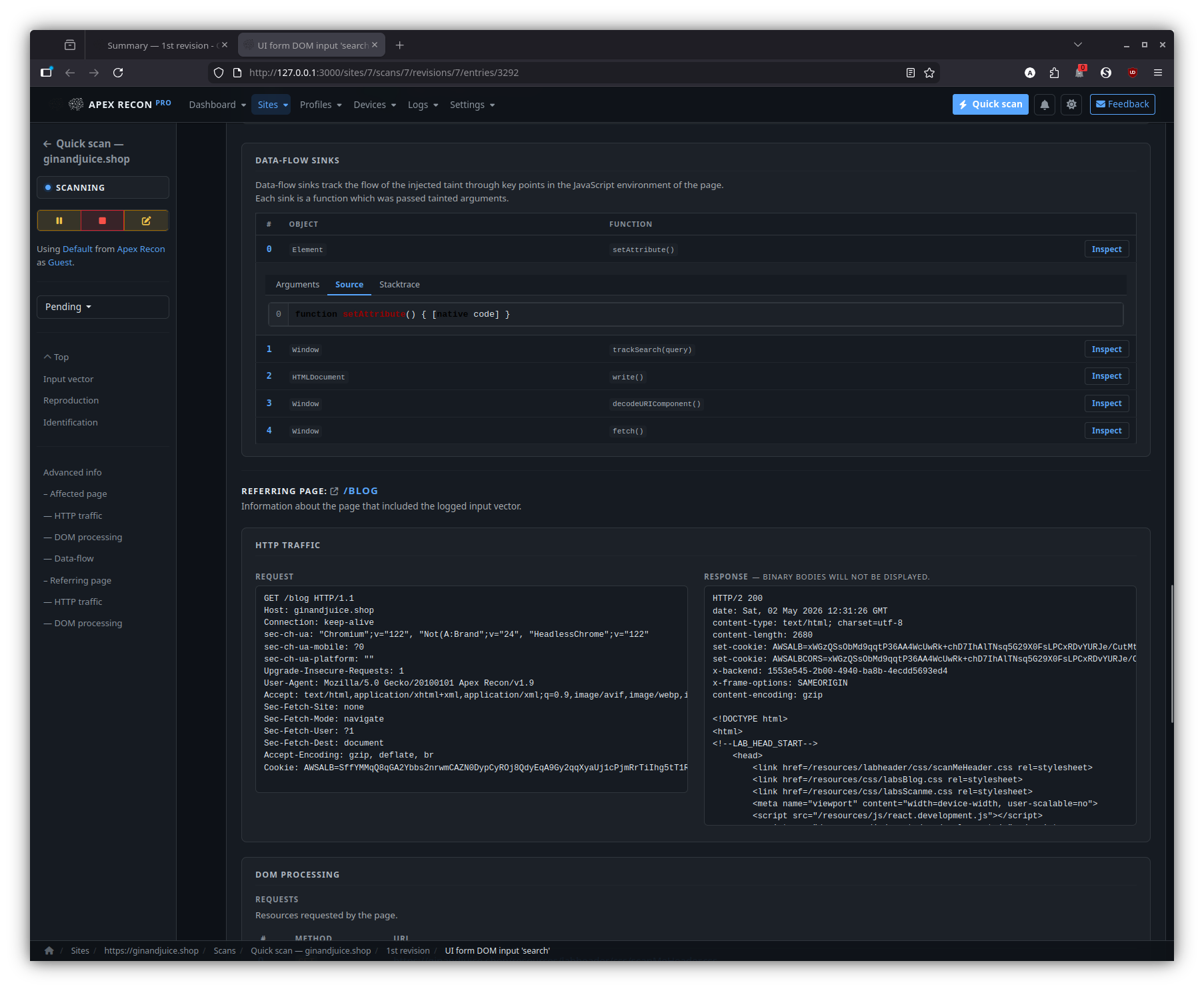
Task: Switch to the Stacktrace tab
Action: click(399, 285)
